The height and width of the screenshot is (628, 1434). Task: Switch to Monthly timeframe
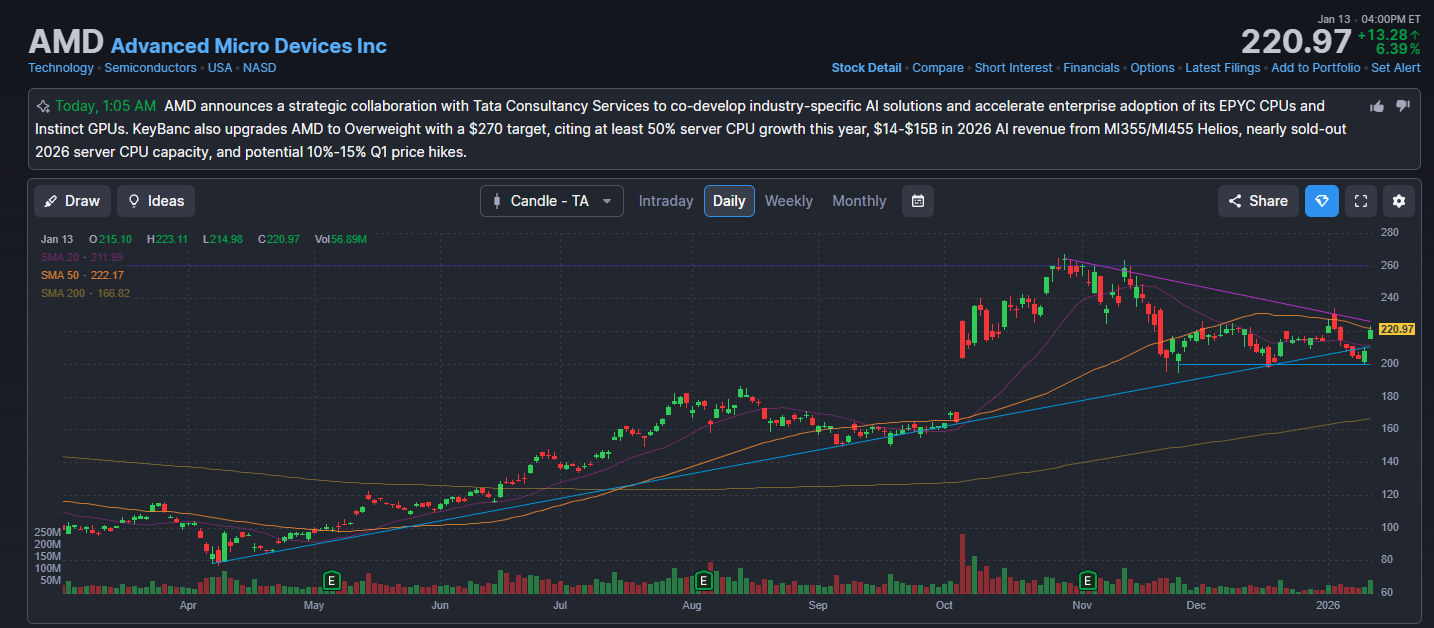pyautogui.click(x=859, y=201)
